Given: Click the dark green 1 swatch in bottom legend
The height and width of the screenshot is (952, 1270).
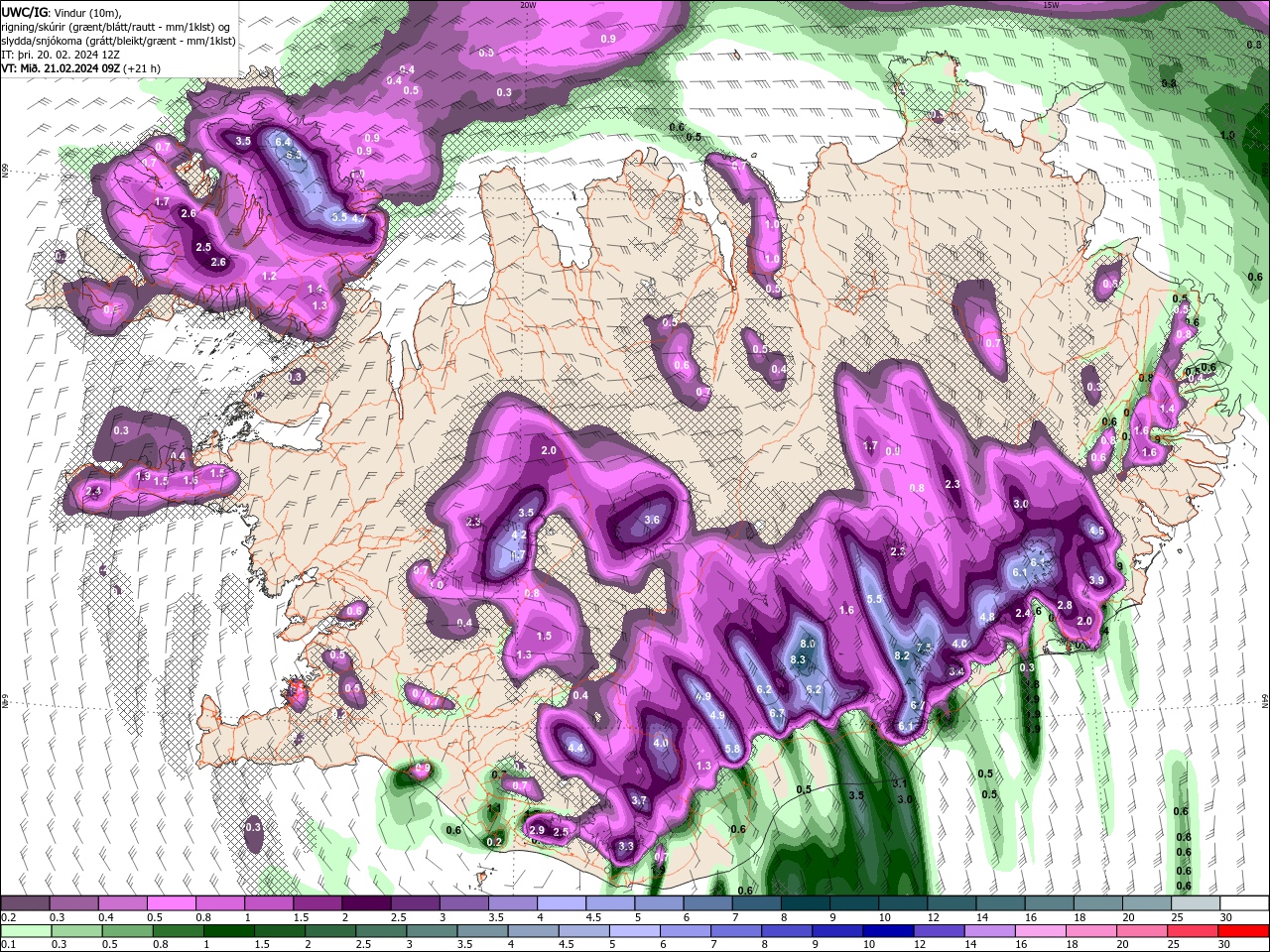Looking at the screenshot, I should click(x=228, y=931).
